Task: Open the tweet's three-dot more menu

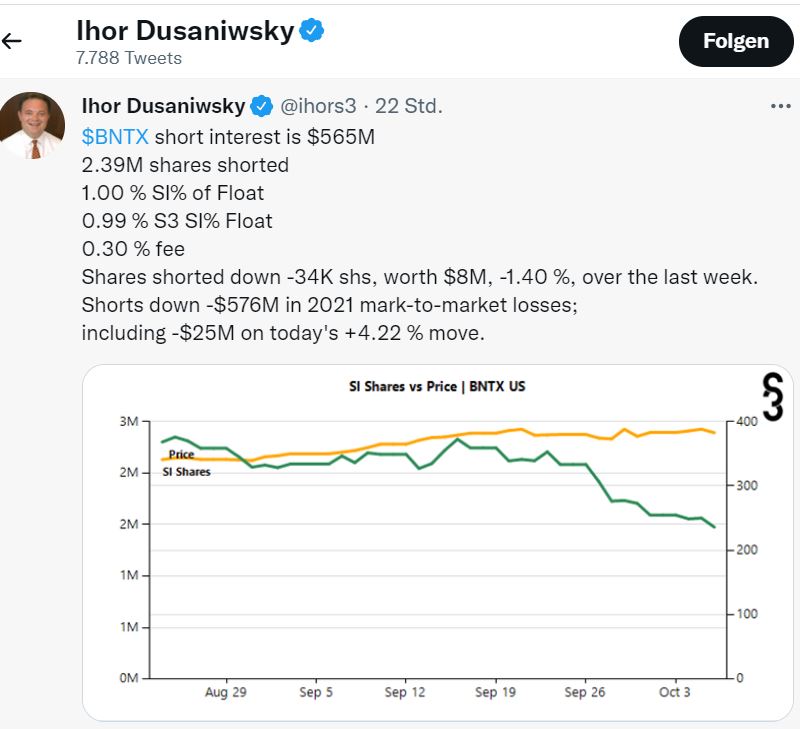Action: click(780, 106)
